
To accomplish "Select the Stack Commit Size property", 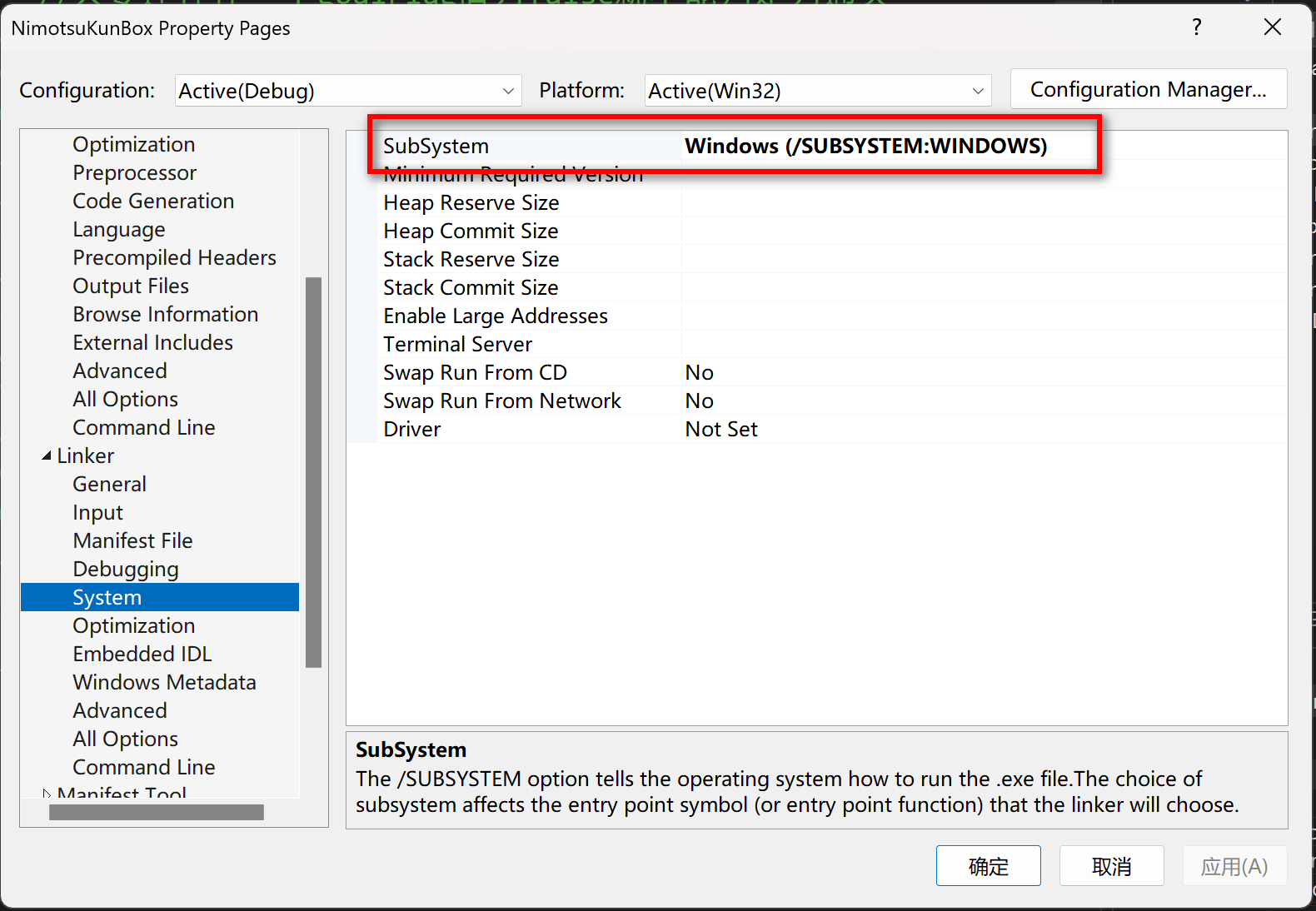I will pyautogui.click(x=471, y=287).
